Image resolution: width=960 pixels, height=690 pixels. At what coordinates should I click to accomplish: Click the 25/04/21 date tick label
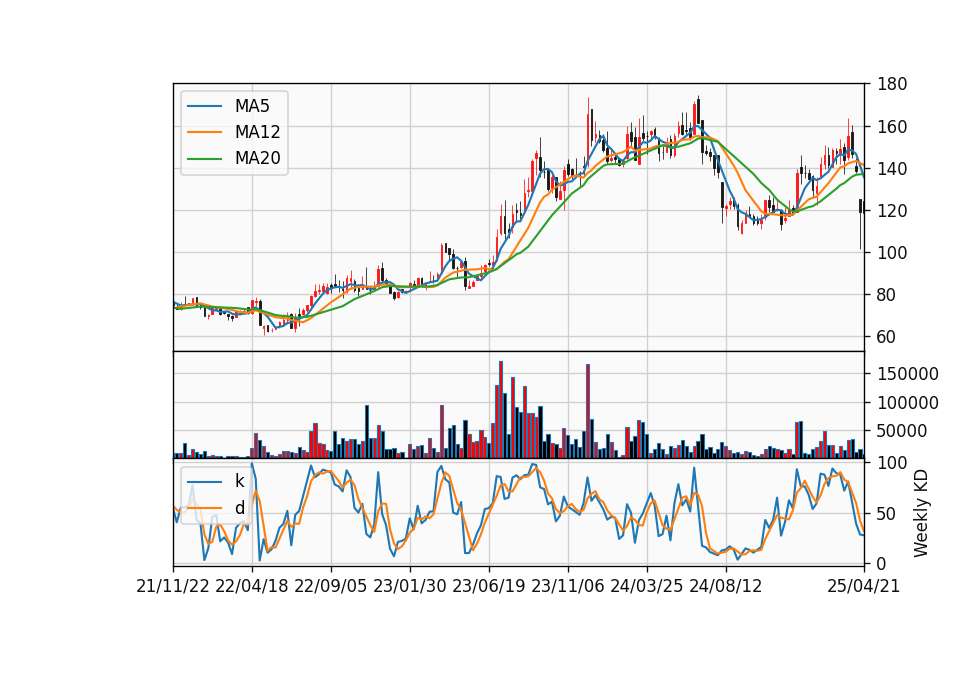click(864, 587)
